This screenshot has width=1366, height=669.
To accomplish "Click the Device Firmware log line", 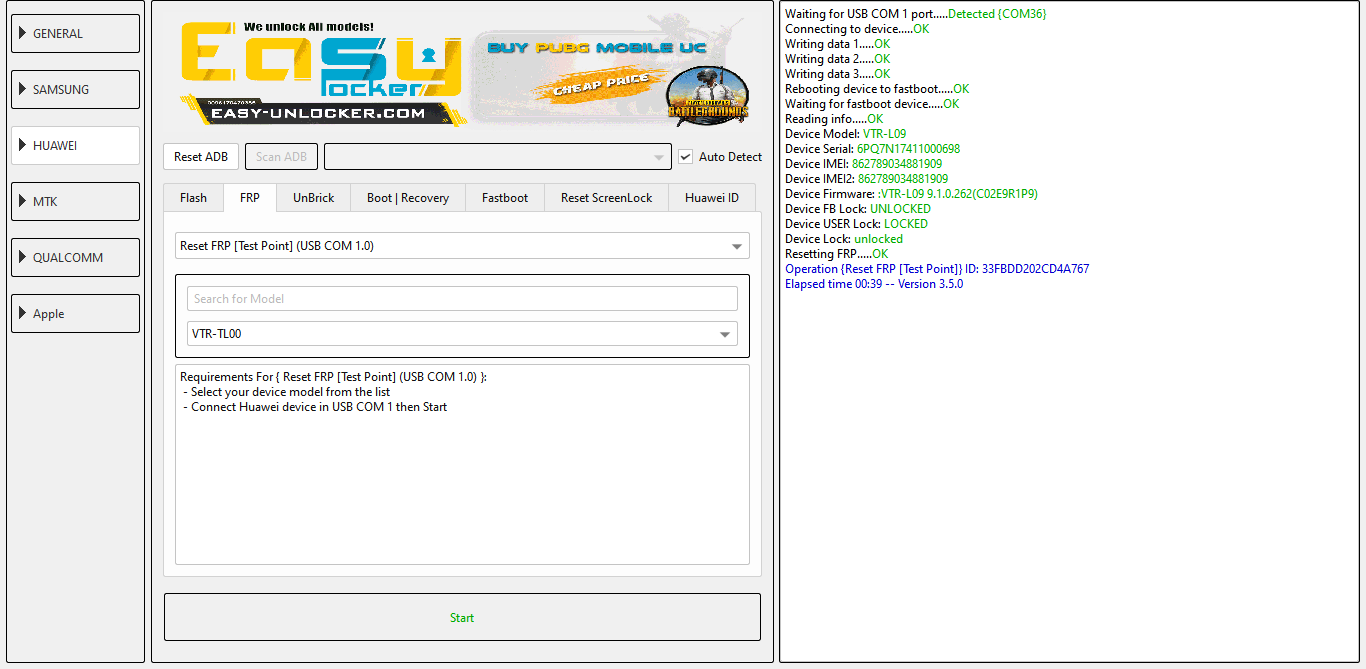I will tap(911, 194).
